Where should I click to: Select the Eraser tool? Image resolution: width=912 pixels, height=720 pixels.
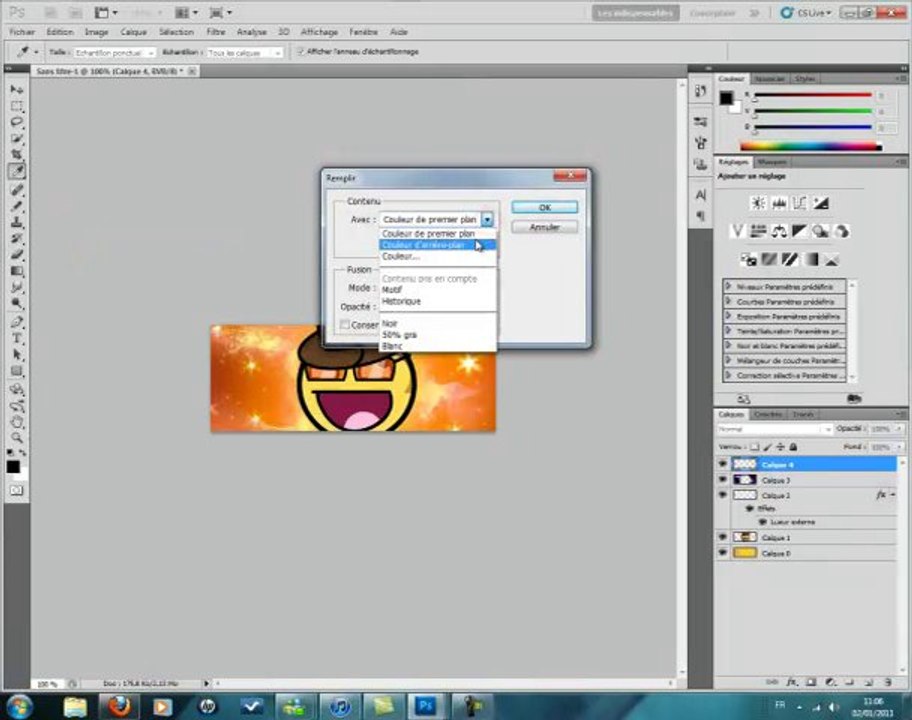pos(17,255)
